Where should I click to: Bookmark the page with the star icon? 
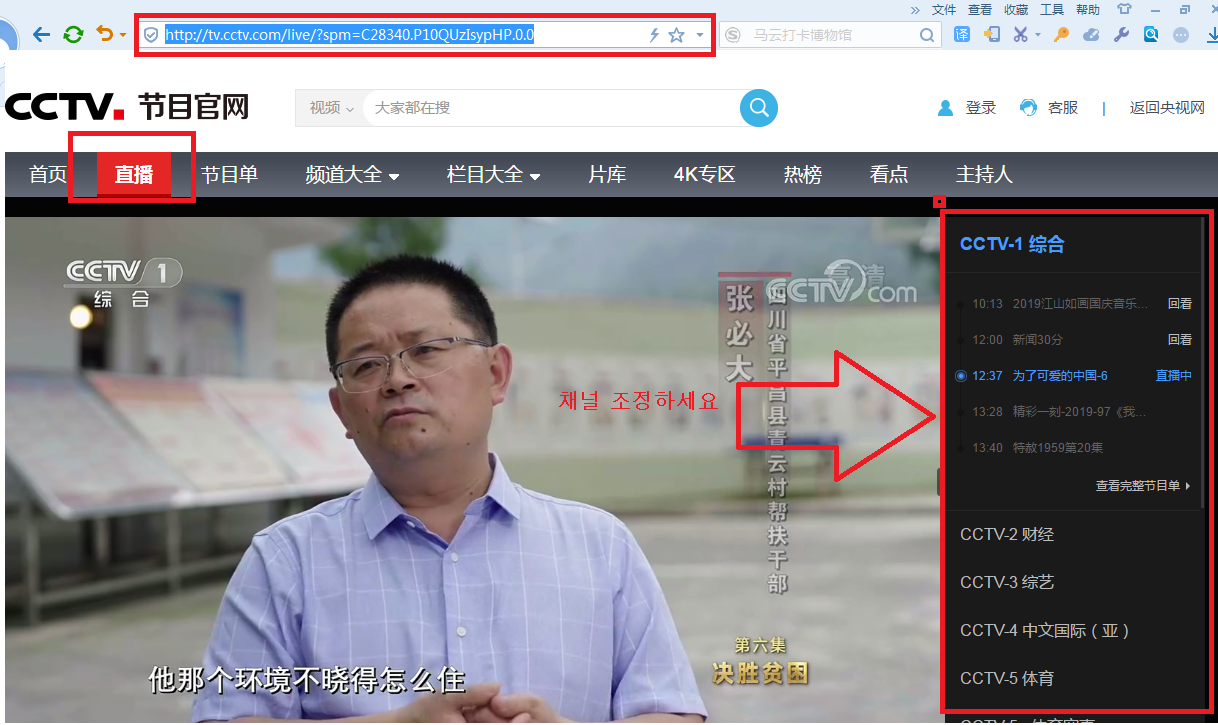point(677,35)
